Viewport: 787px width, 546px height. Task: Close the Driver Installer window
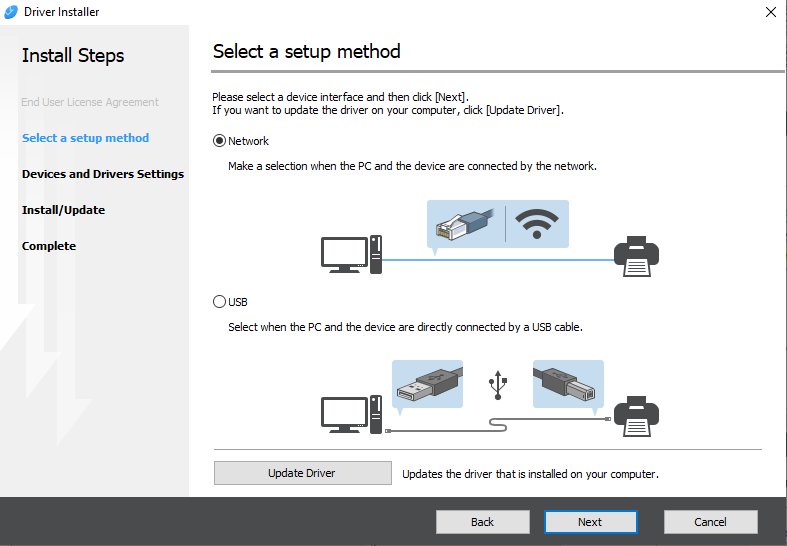click(770, 12)
